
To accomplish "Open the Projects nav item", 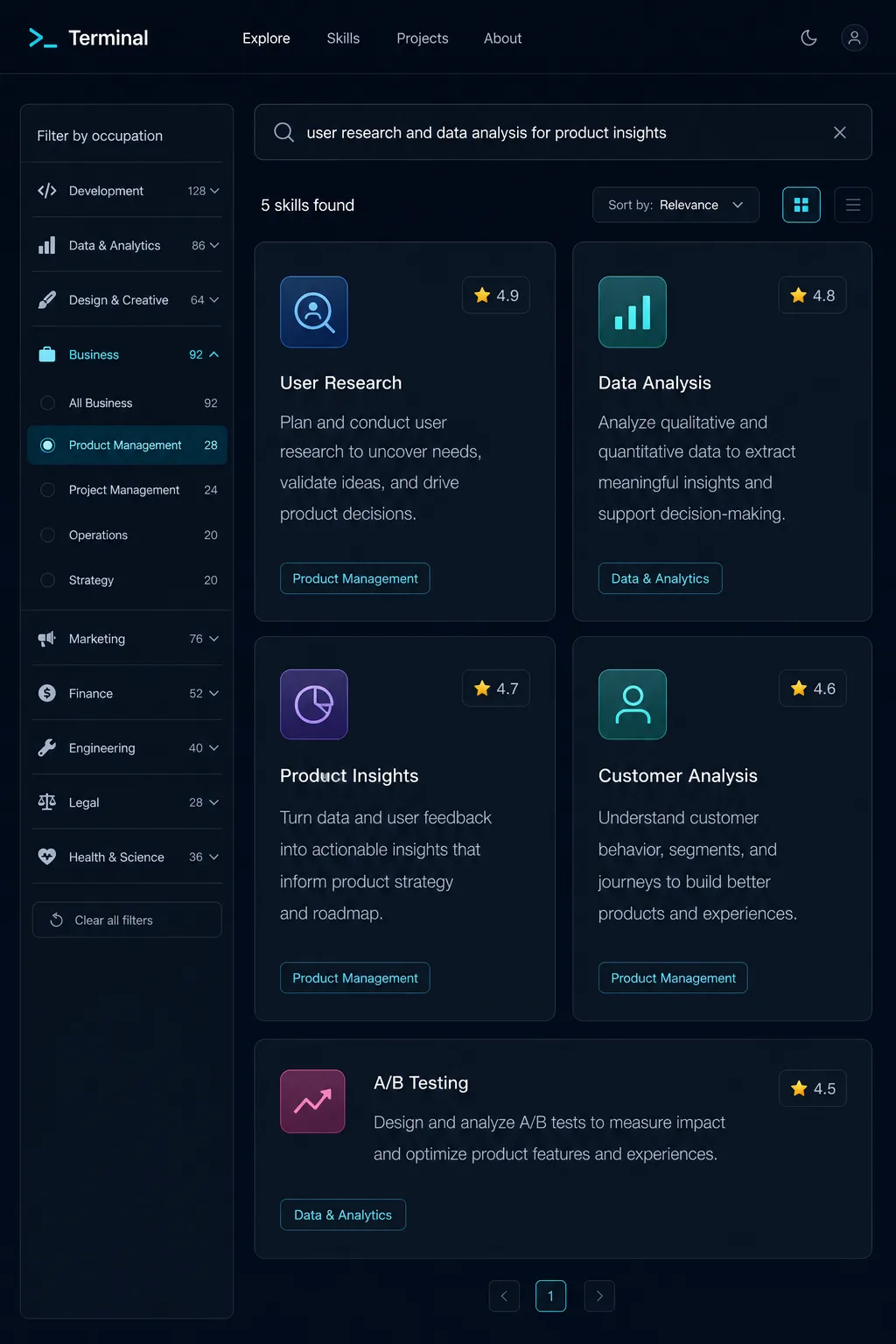I will 422,38.
